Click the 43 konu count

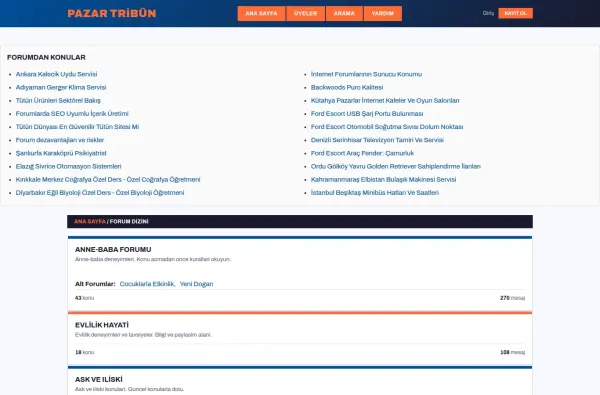84,298
